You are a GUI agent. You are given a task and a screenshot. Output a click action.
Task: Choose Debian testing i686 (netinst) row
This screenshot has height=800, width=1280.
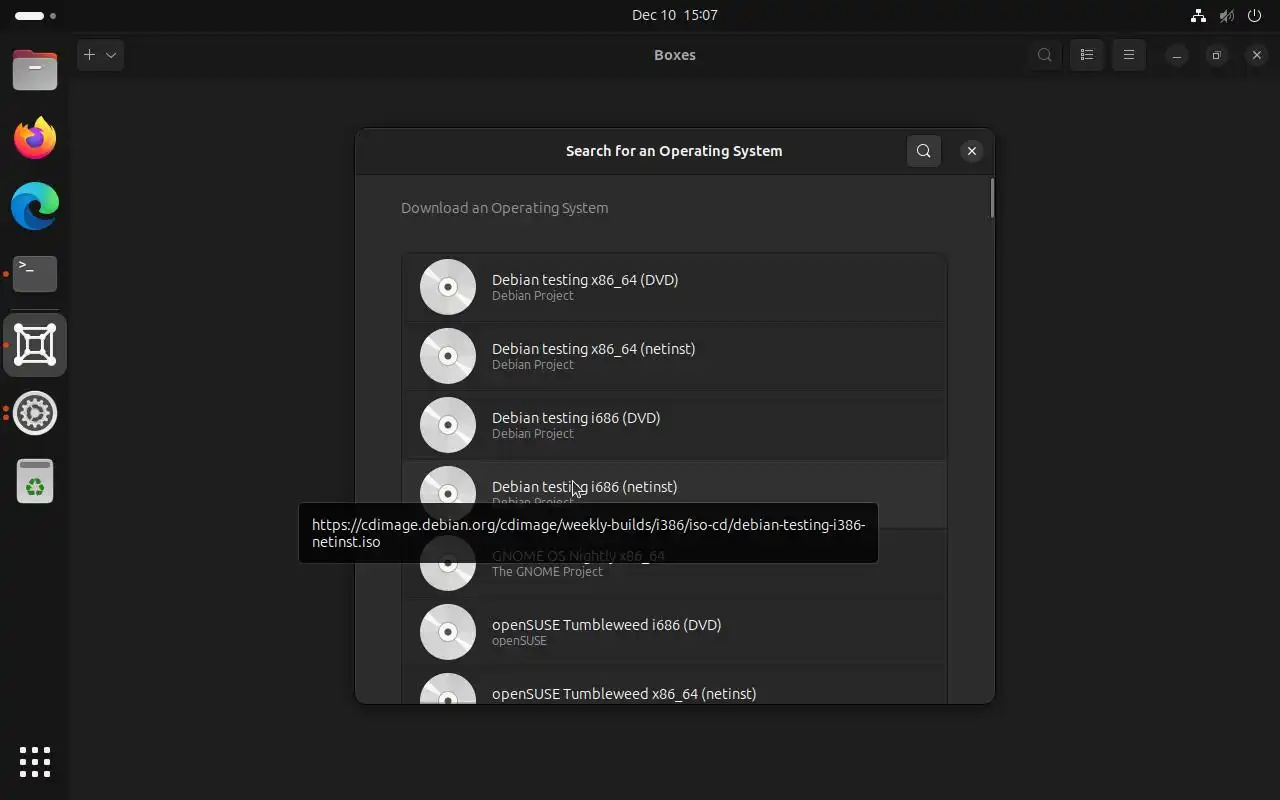[x=674, y=494]
